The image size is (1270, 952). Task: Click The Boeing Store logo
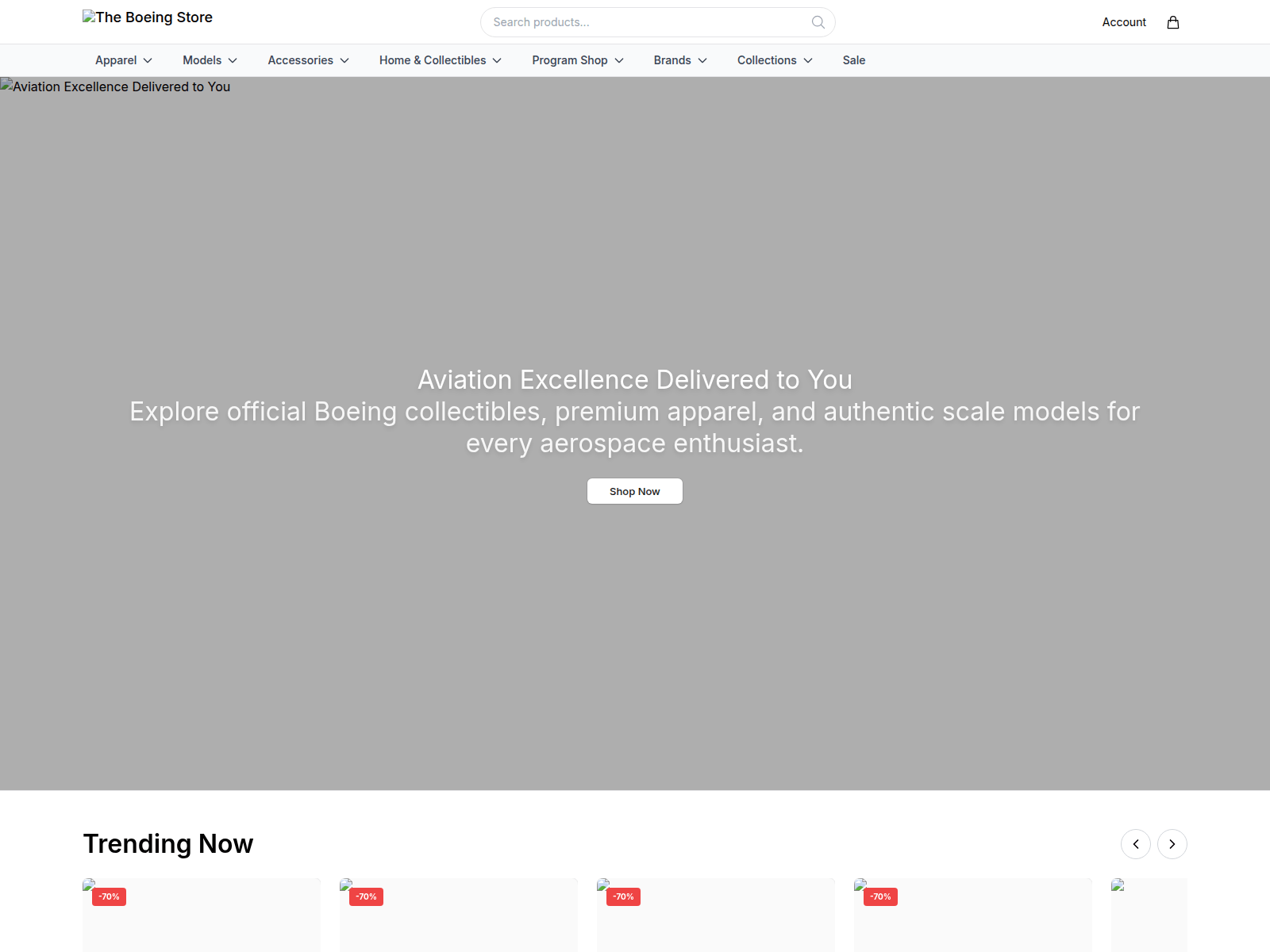[x=148, y=17]
